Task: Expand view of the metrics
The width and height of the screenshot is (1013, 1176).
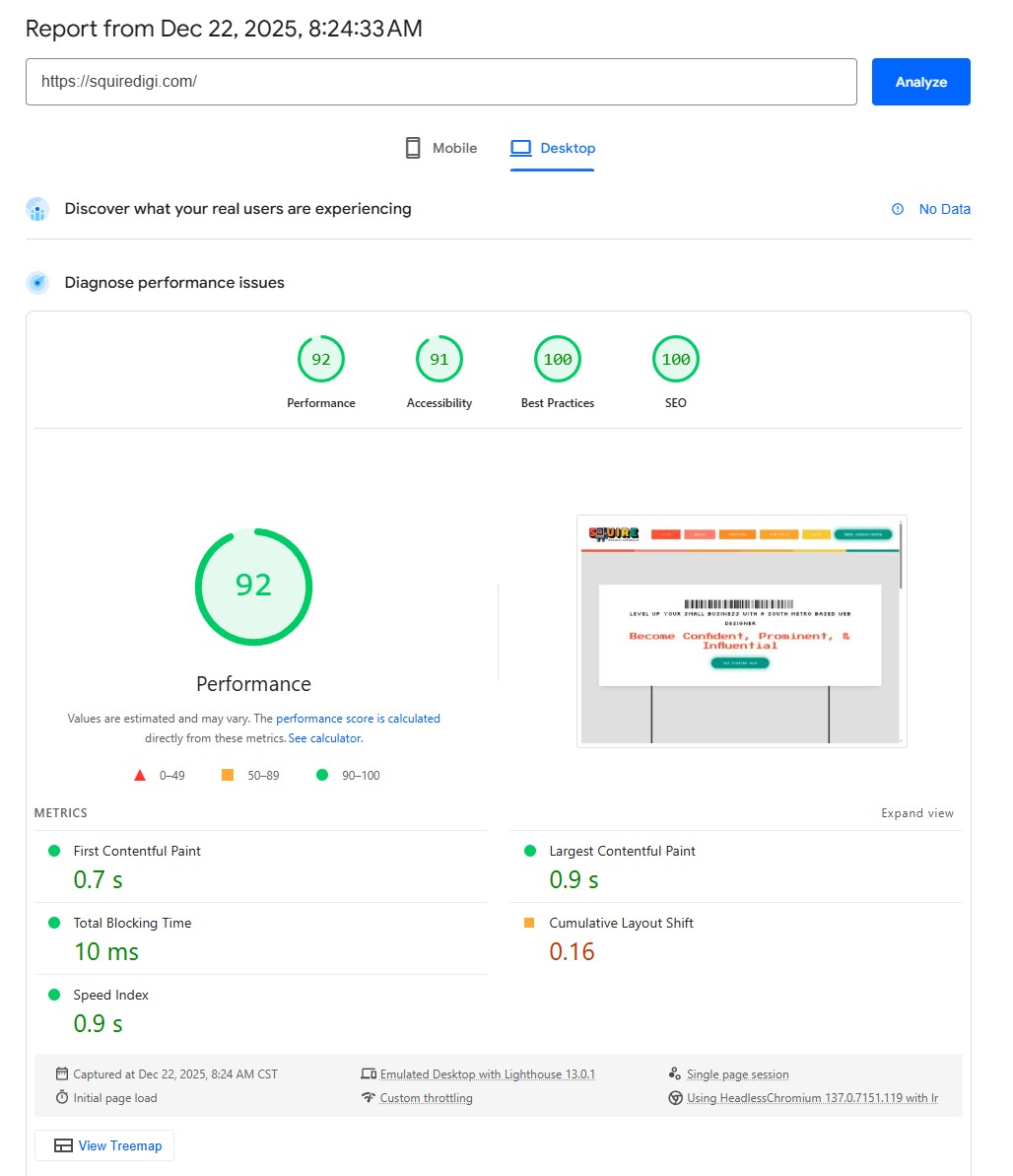Action: [916, 813]
